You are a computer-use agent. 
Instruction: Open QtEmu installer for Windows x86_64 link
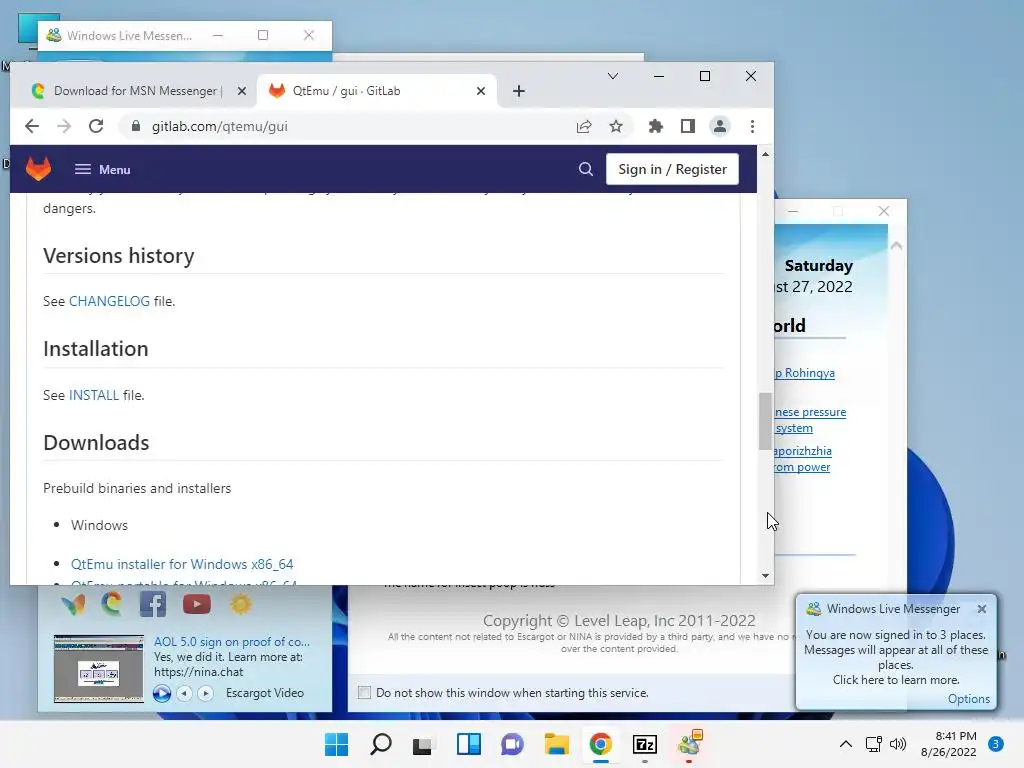(x=182, y=564)
